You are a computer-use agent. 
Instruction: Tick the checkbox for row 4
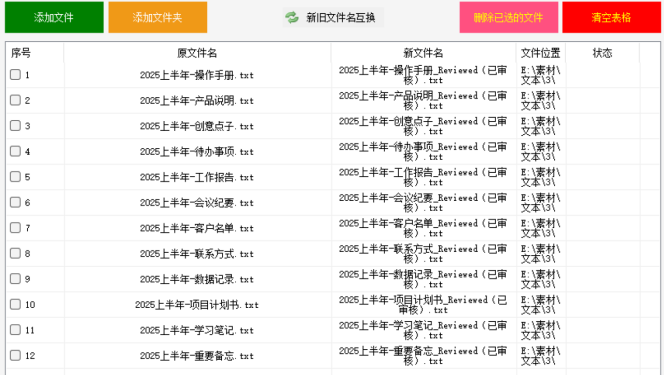pyautogui.click(x=15, y=151)
